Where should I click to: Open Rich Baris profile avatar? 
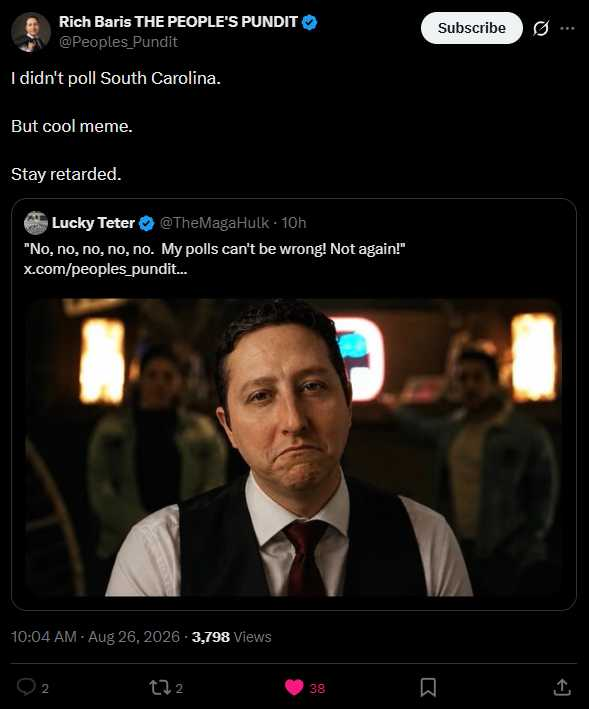[31, 32]
